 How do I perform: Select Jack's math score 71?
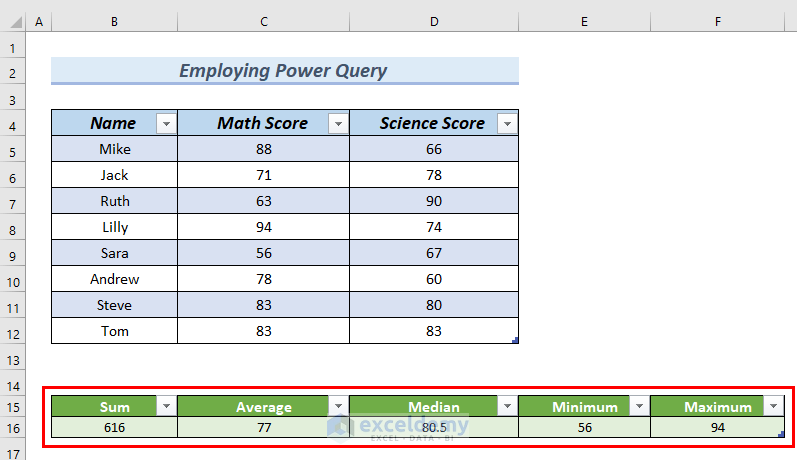[263, 175]
